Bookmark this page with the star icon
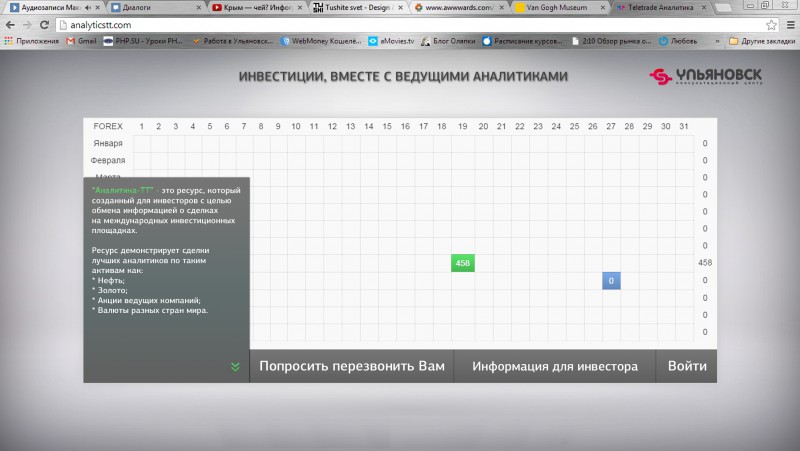The width and height of the screenshot is (800, 451). point(771,25)
